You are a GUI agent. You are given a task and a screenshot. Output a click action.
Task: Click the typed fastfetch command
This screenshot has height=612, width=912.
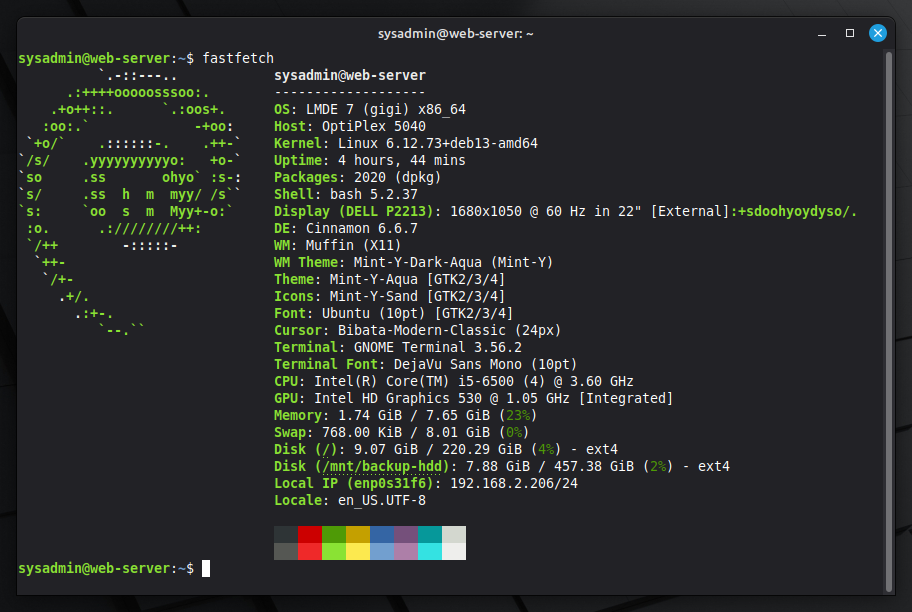click(238, 58)
